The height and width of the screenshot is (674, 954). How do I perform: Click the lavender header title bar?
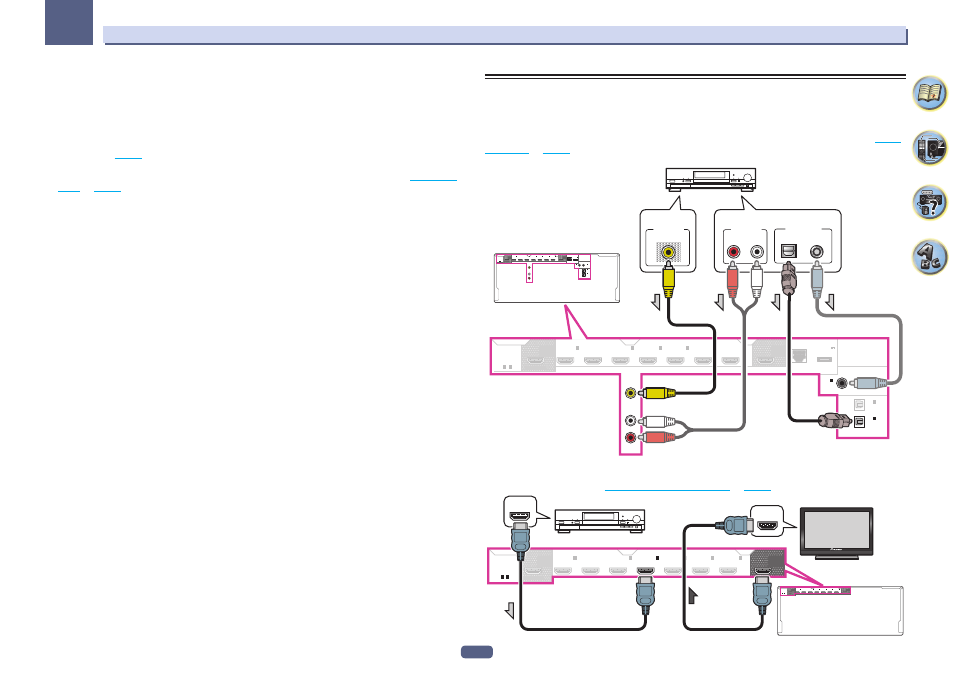505,35
